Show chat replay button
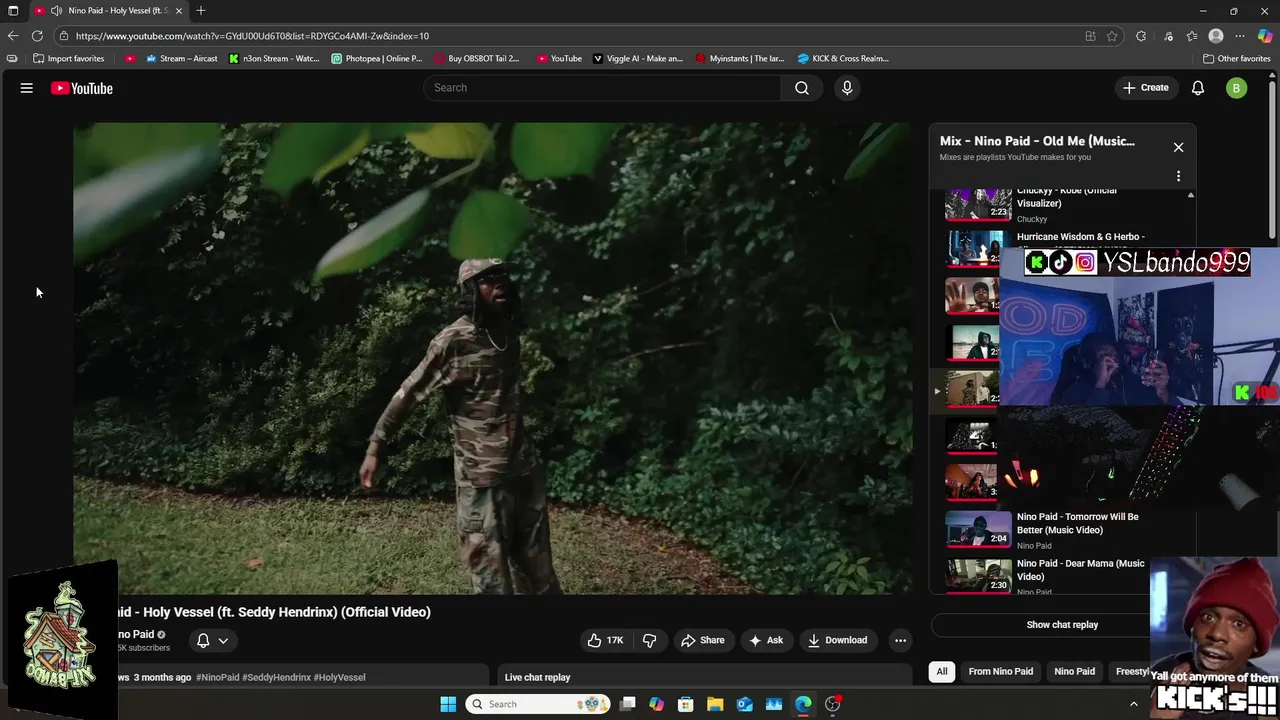This screenshot has height=720, width=1280. pyautogui.click(x=1062, y=625)
